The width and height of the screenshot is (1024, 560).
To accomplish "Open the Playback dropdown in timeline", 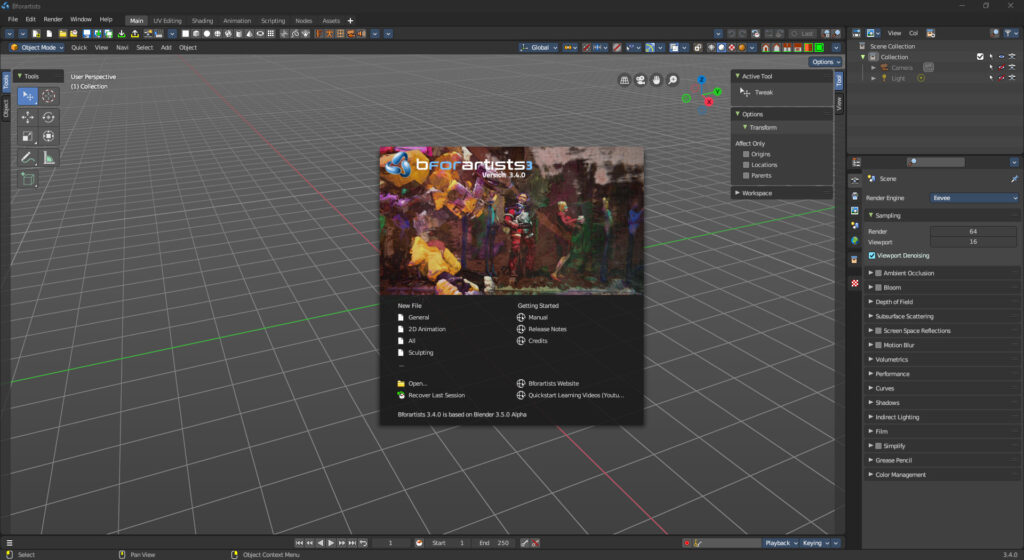I will (781, 543).
